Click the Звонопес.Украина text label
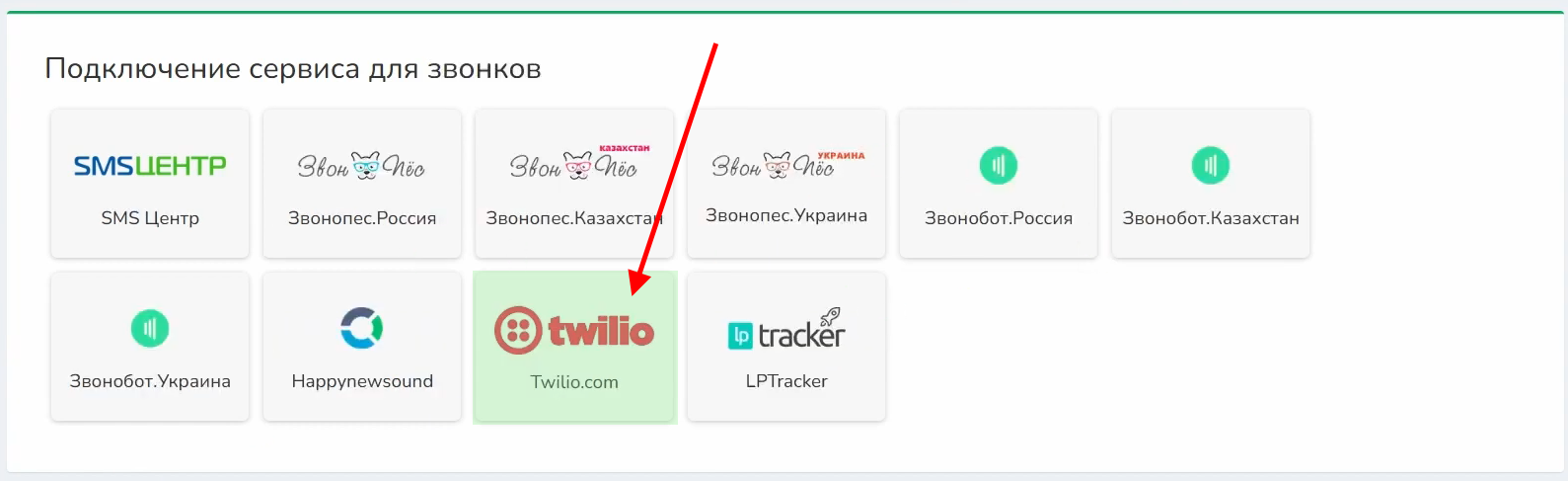Viewport: 1568px width, 481px height. coord(786,215)
